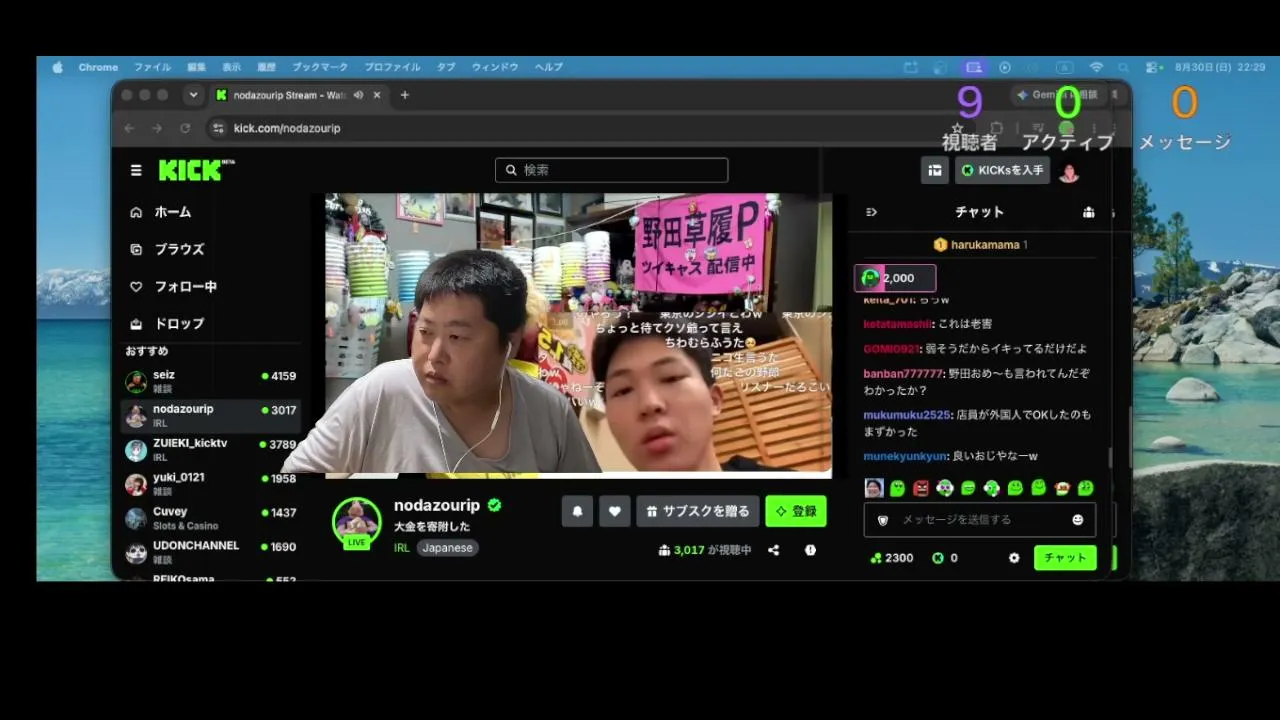Viewport: 1280px width, 720px height.
Task: Focus the 検索 search field
Action: [611, 170]
